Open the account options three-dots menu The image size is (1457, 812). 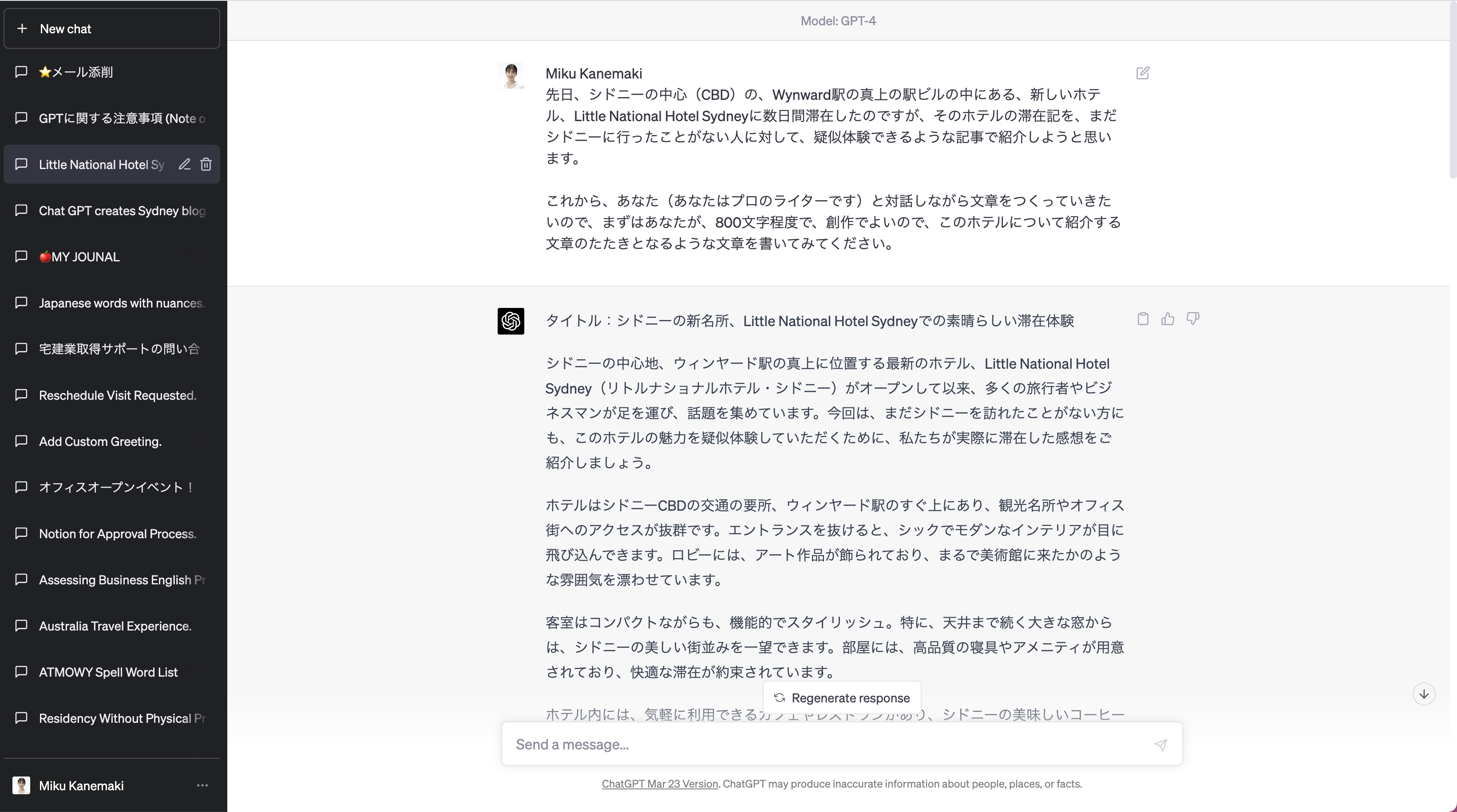click(x=202, y=785)
